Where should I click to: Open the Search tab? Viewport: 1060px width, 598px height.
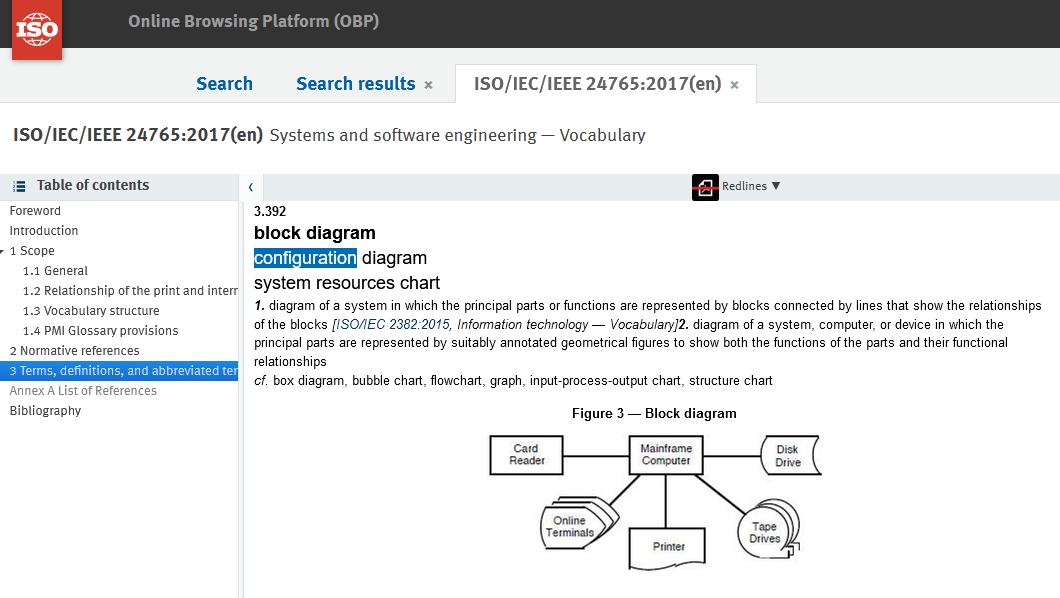tap(224, 84)
